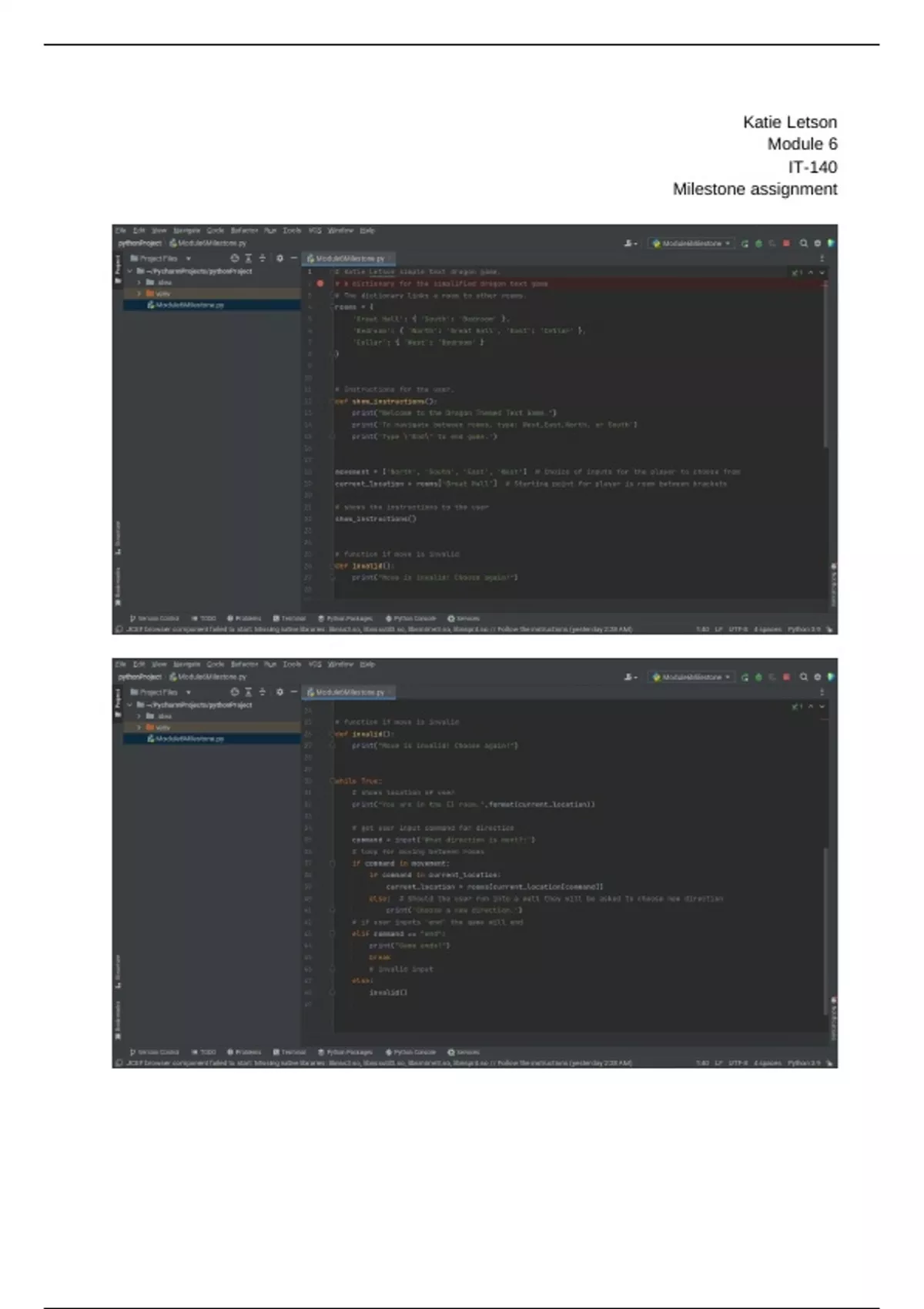The image size is (924, 1309).
Task: Hide project panel with minus icon in first screenshot
Action: tap(293, 259)
